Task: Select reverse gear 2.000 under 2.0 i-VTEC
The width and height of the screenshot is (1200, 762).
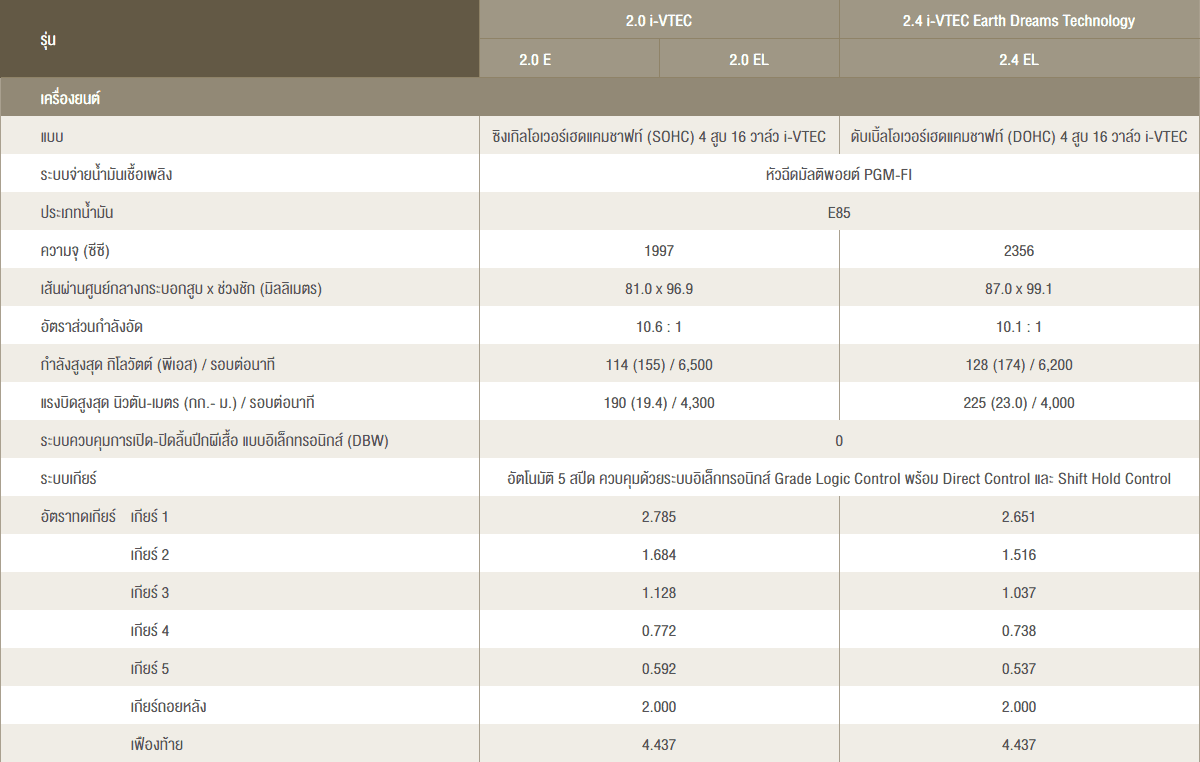Action: point(659,707)
